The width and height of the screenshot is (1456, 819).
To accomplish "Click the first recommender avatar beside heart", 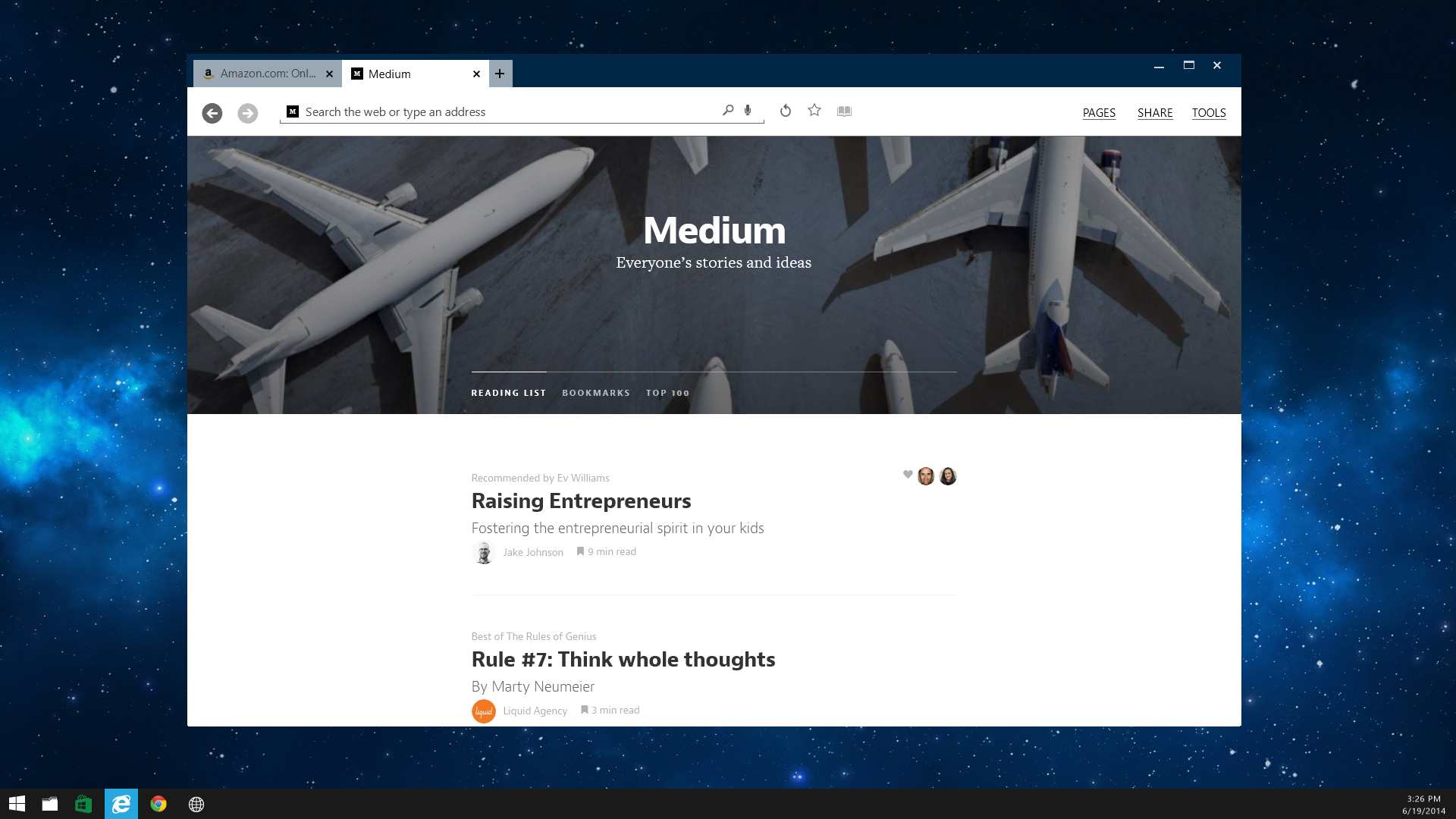I will point(926,476).
